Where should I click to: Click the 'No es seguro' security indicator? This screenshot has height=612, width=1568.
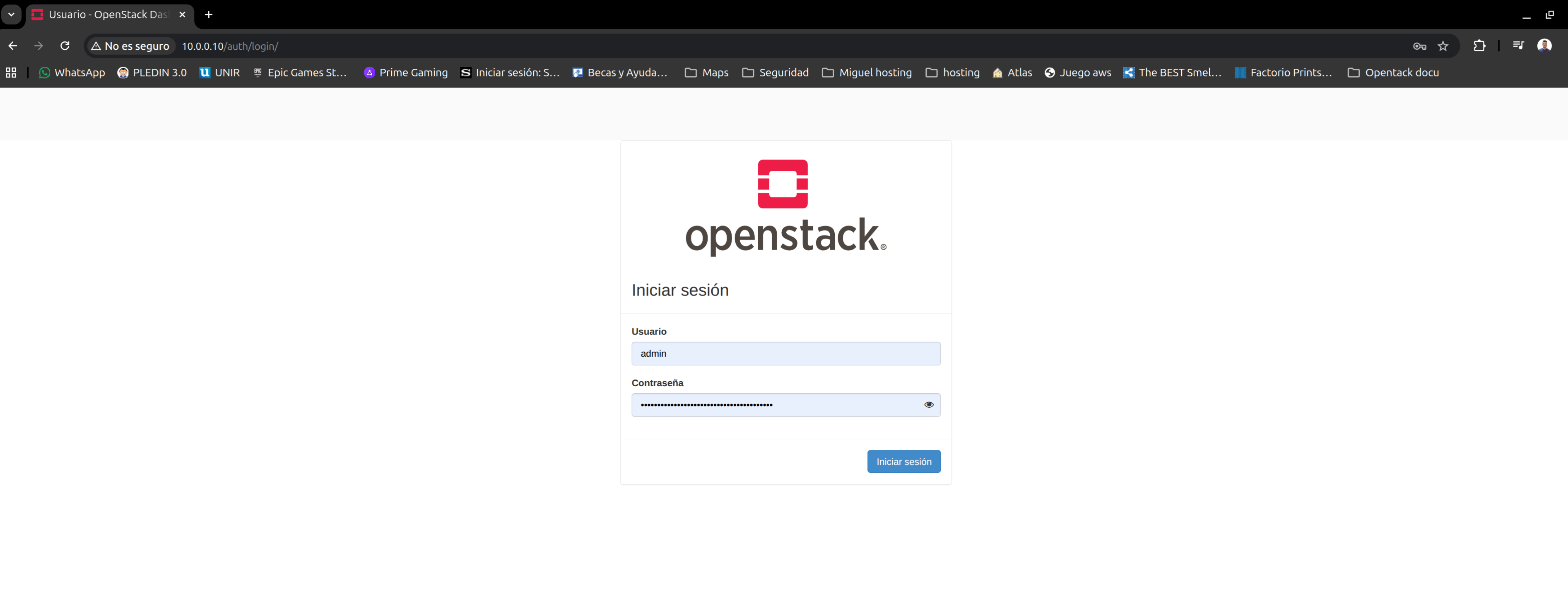point(130,46)
